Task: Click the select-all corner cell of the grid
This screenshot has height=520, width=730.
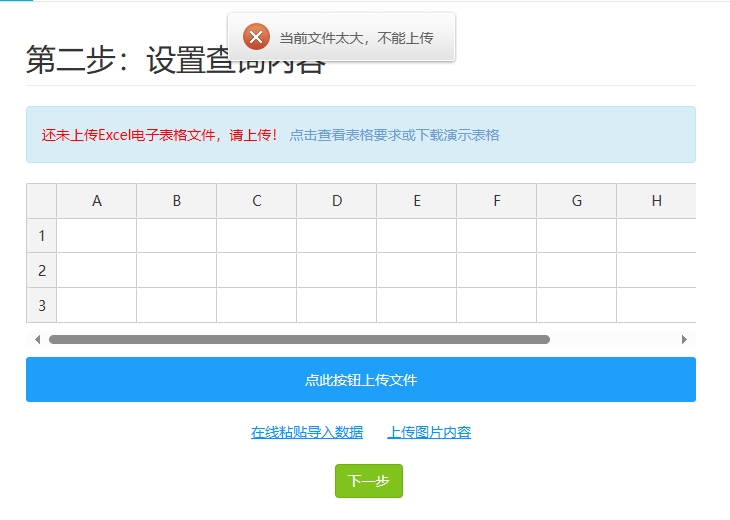Action: 42,201
